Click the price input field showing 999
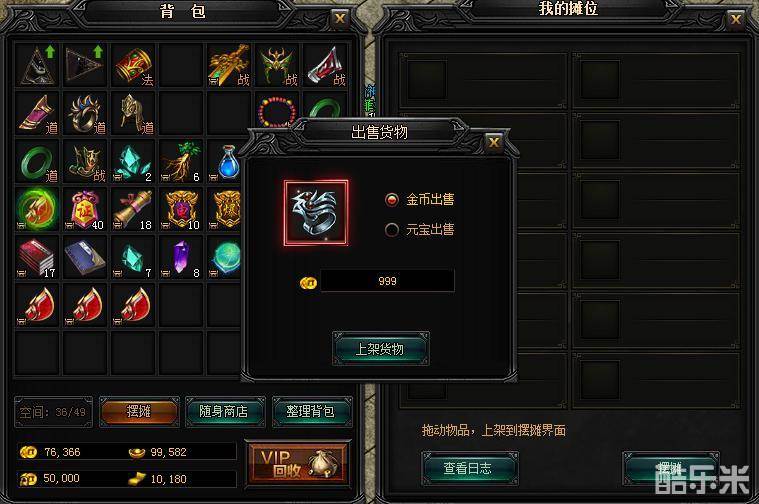The height and width of the screenshot is (504, 759). (x=387, y=281)
